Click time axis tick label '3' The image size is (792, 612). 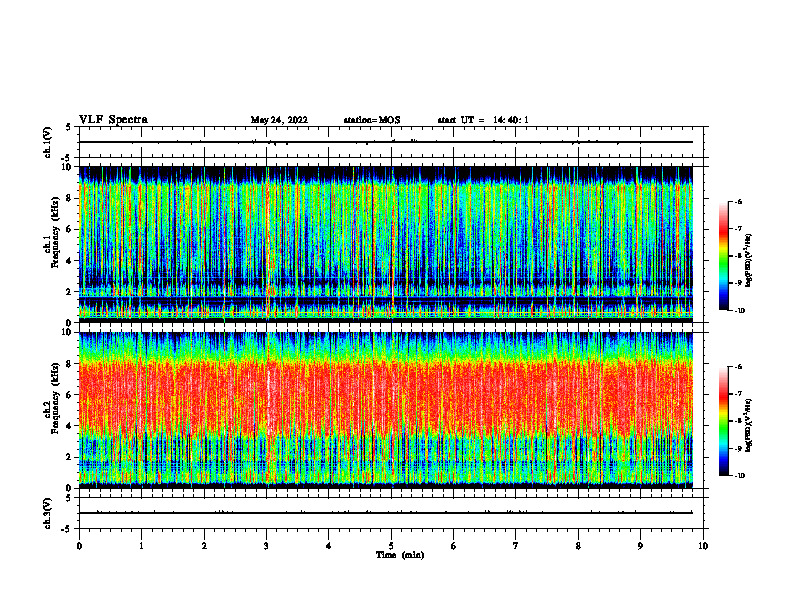coord(267,546)
